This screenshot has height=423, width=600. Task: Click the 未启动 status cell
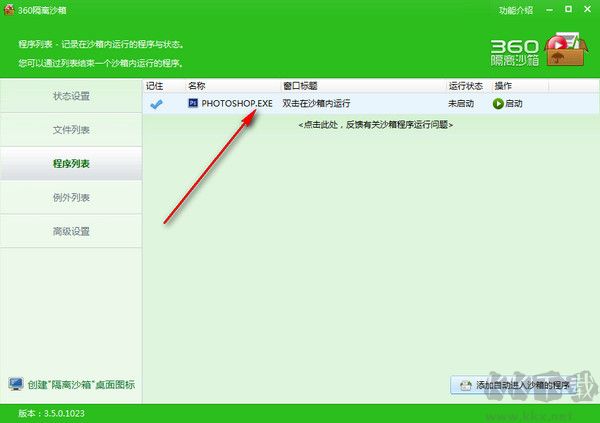pos(461,103)
